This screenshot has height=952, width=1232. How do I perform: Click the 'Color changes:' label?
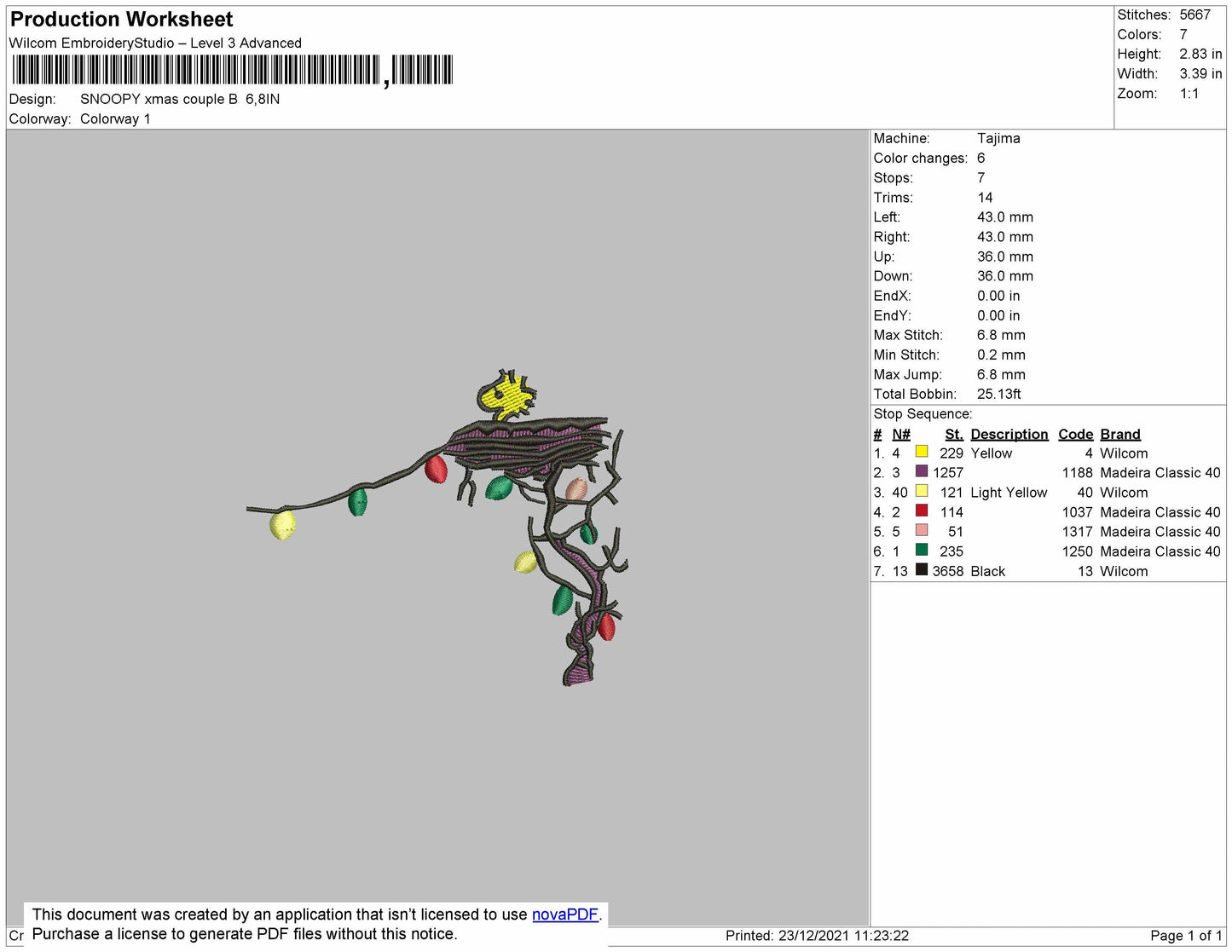921,158
